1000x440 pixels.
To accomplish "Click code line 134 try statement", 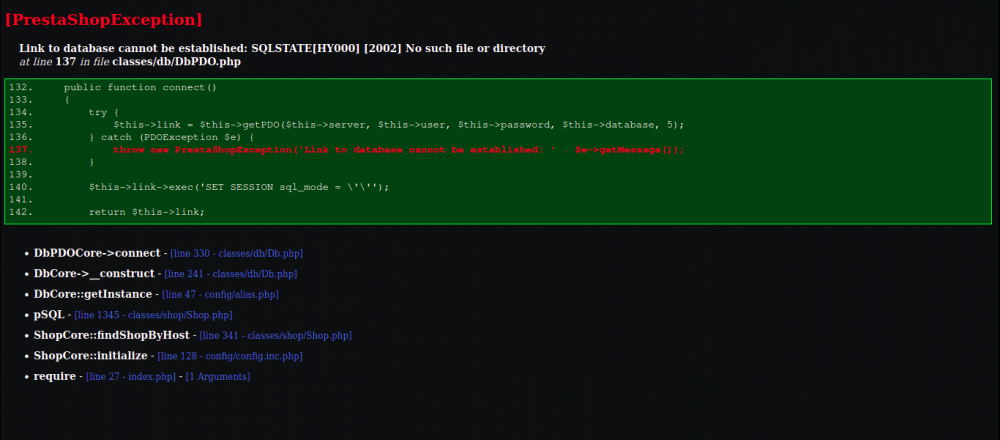I will pos(104,112).
